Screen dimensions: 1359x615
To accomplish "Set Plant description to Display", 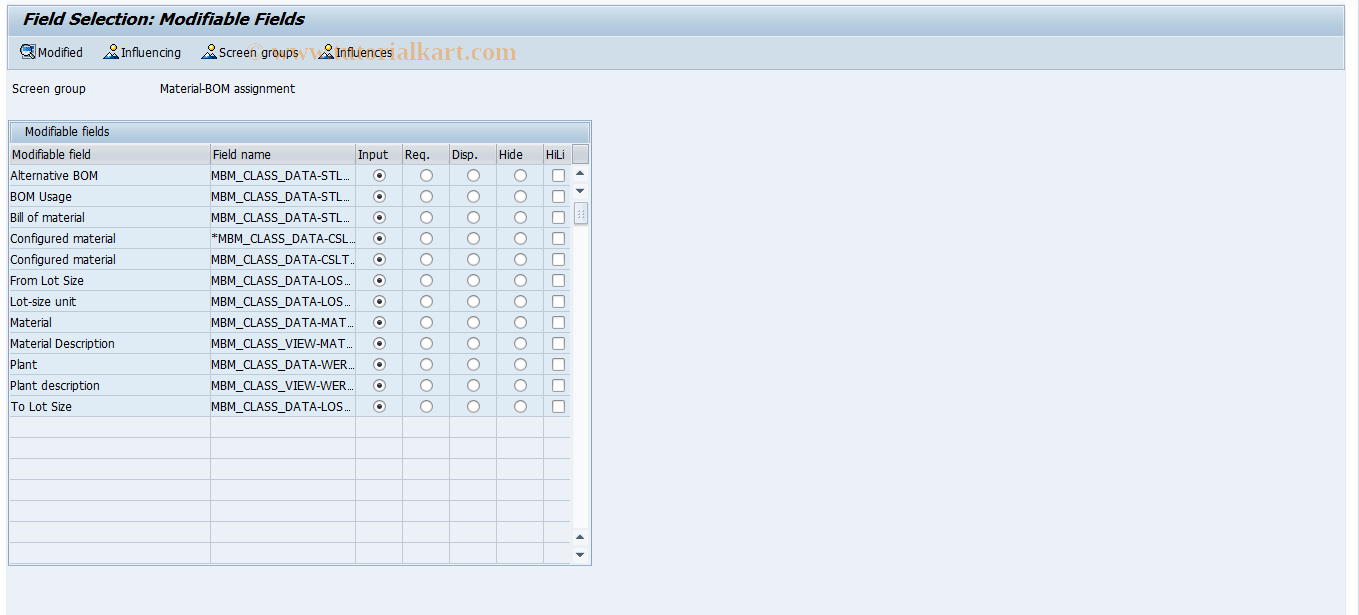I will point(472,385).
